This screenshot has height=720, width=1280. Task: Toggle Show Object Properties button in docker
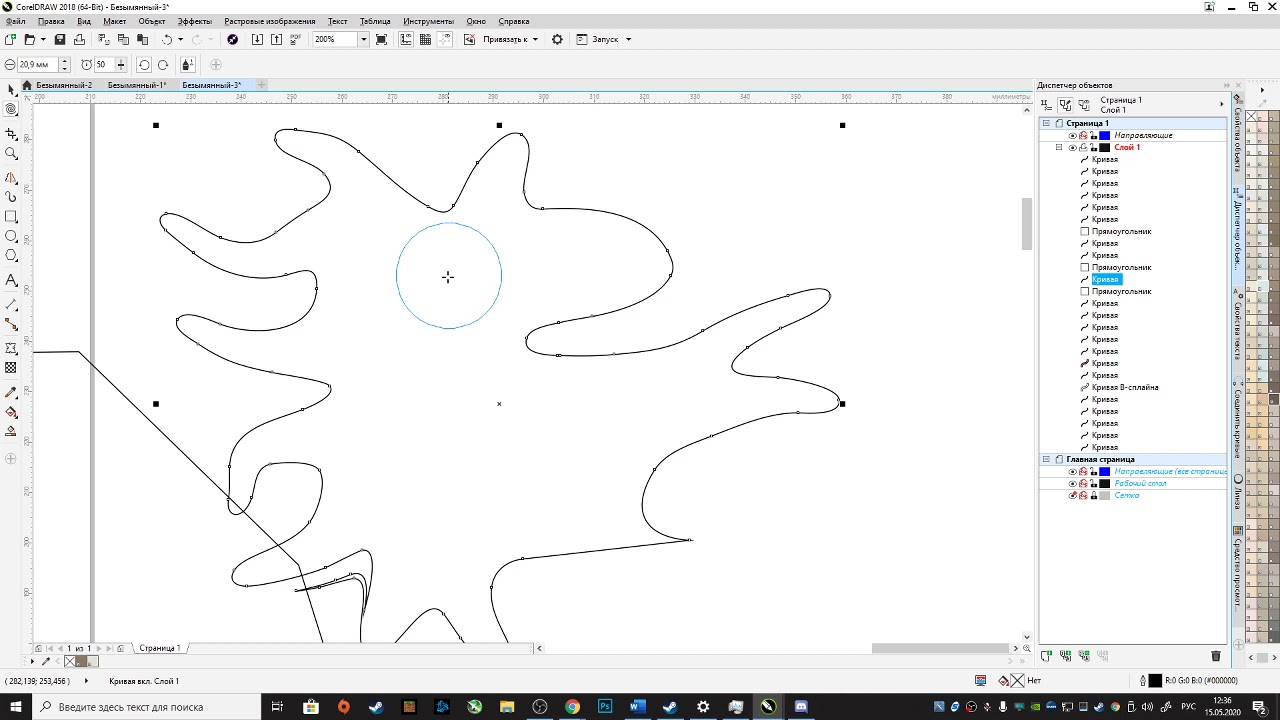(x=1047, y=104)
